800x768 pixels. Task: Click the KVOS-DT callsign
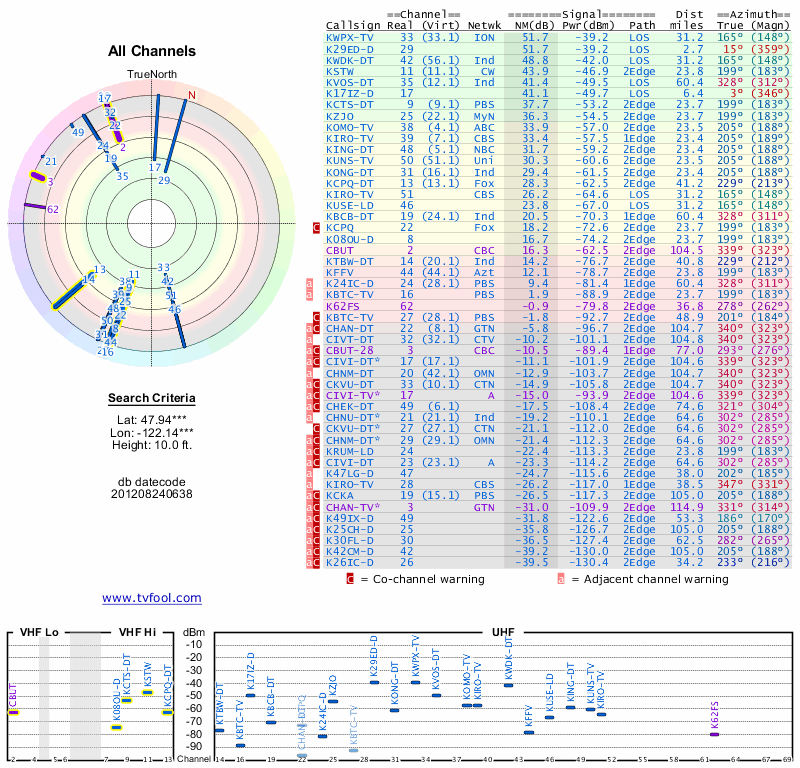349,83
